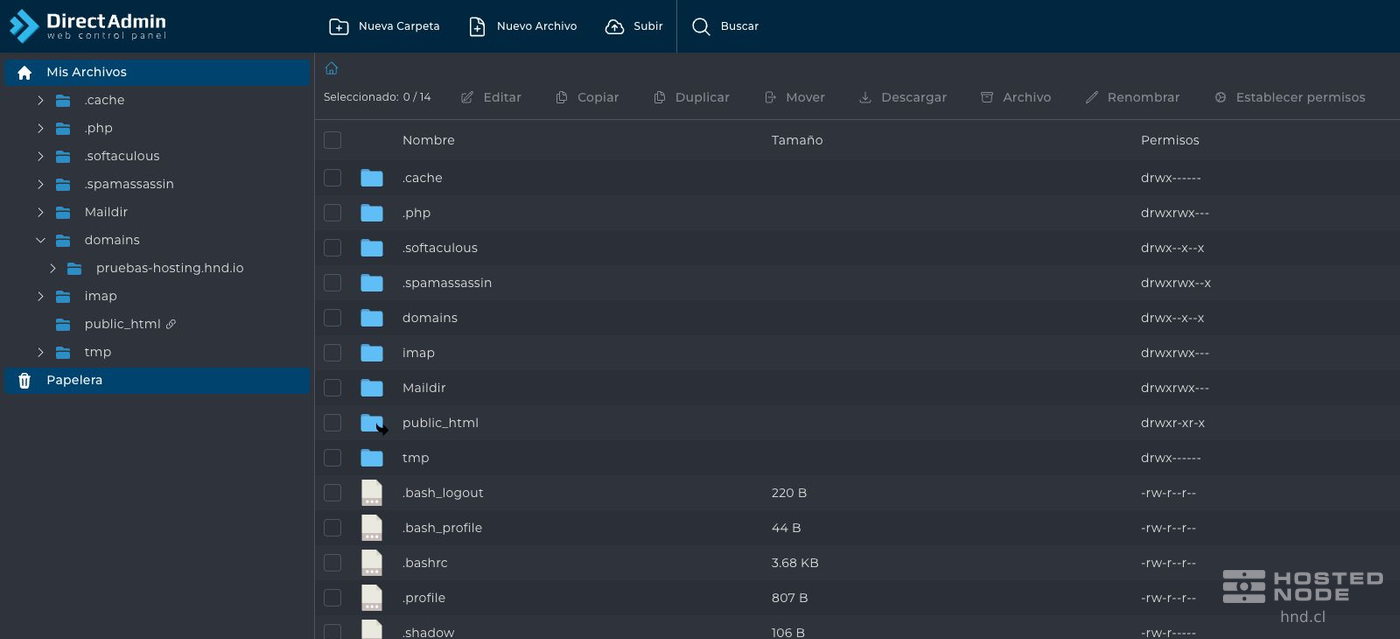
Task: Click the .bashrc file icon
Action: pyautogui.click(x=372, y=563)
